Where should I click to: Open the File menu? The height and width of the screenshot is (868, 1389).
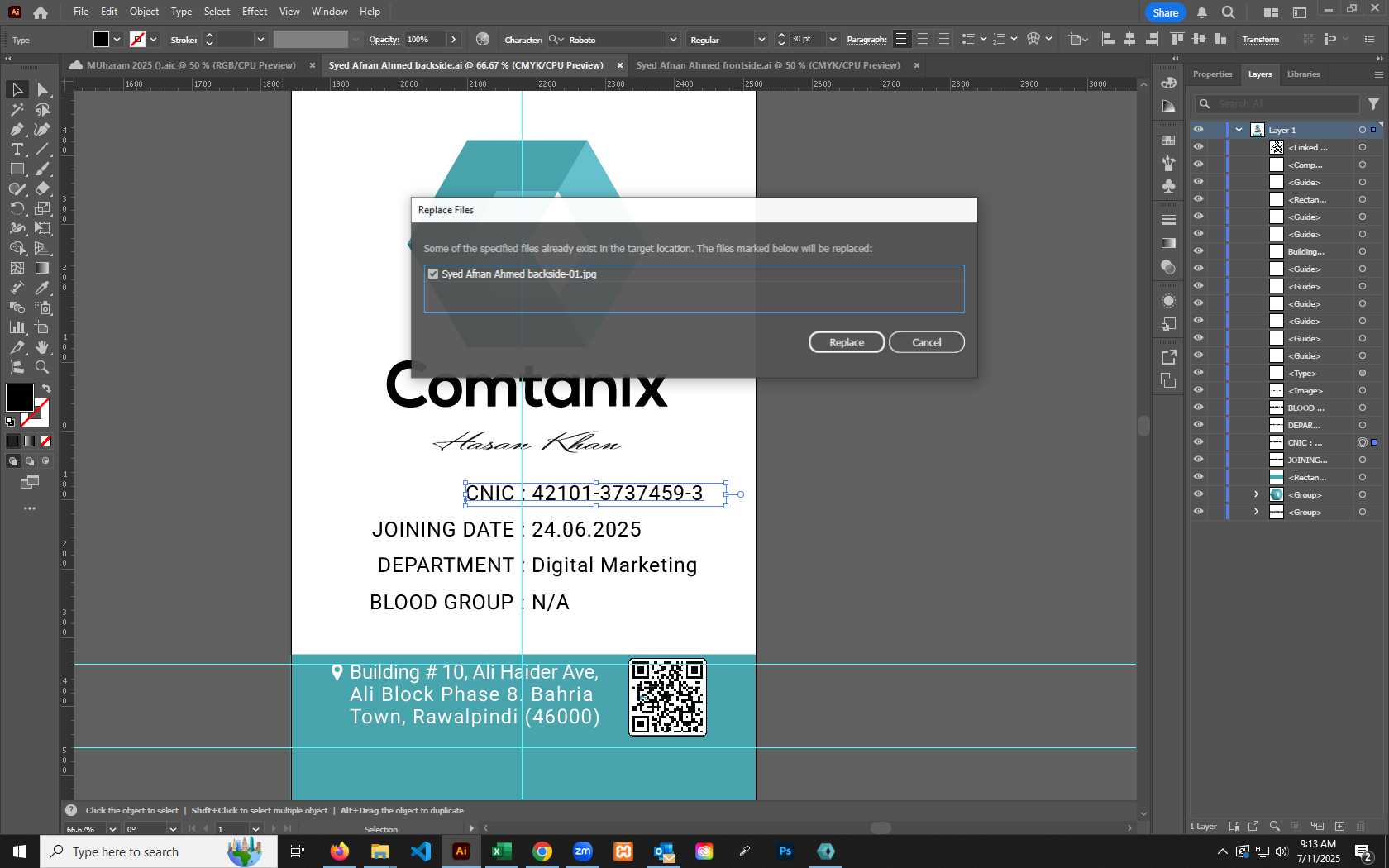pyautogui.click(x=81, y=12)
